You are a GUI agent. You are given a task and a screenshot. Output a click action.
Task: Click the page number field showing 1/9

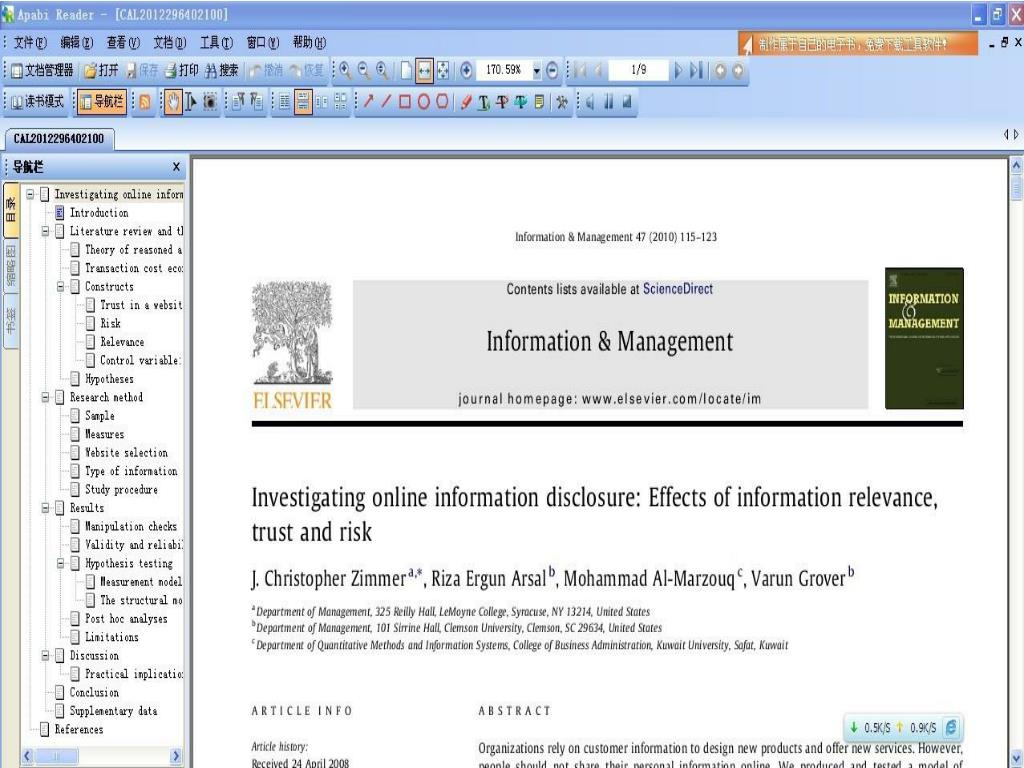coord(639,70)
